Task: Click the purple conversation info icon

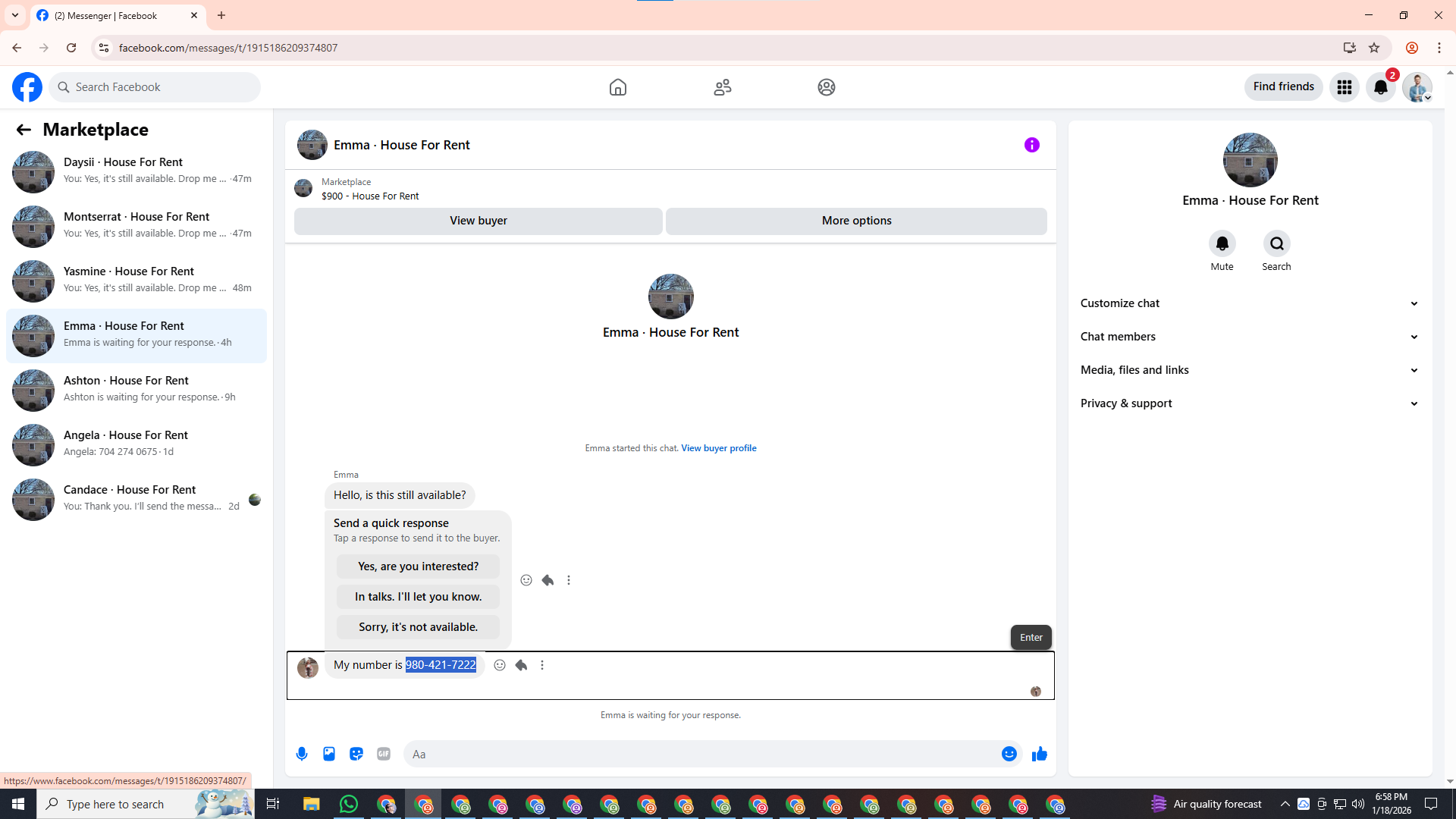Action: pos(1031,145)
